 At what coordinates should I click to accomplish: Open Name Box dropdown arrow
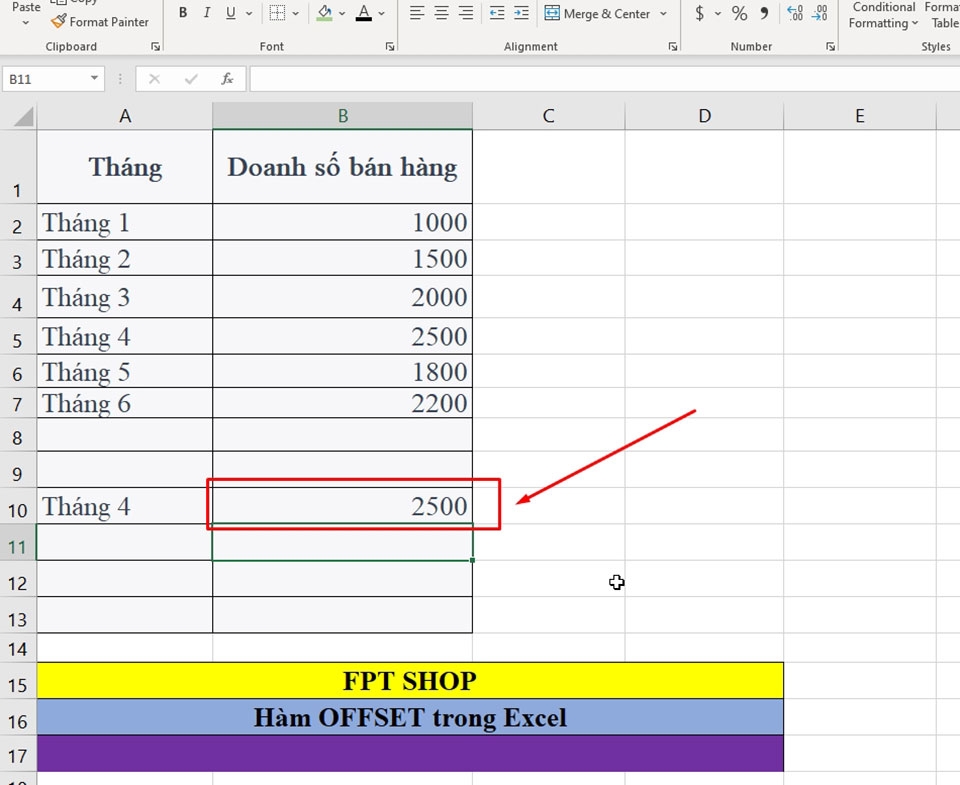[x=94, y=78]
